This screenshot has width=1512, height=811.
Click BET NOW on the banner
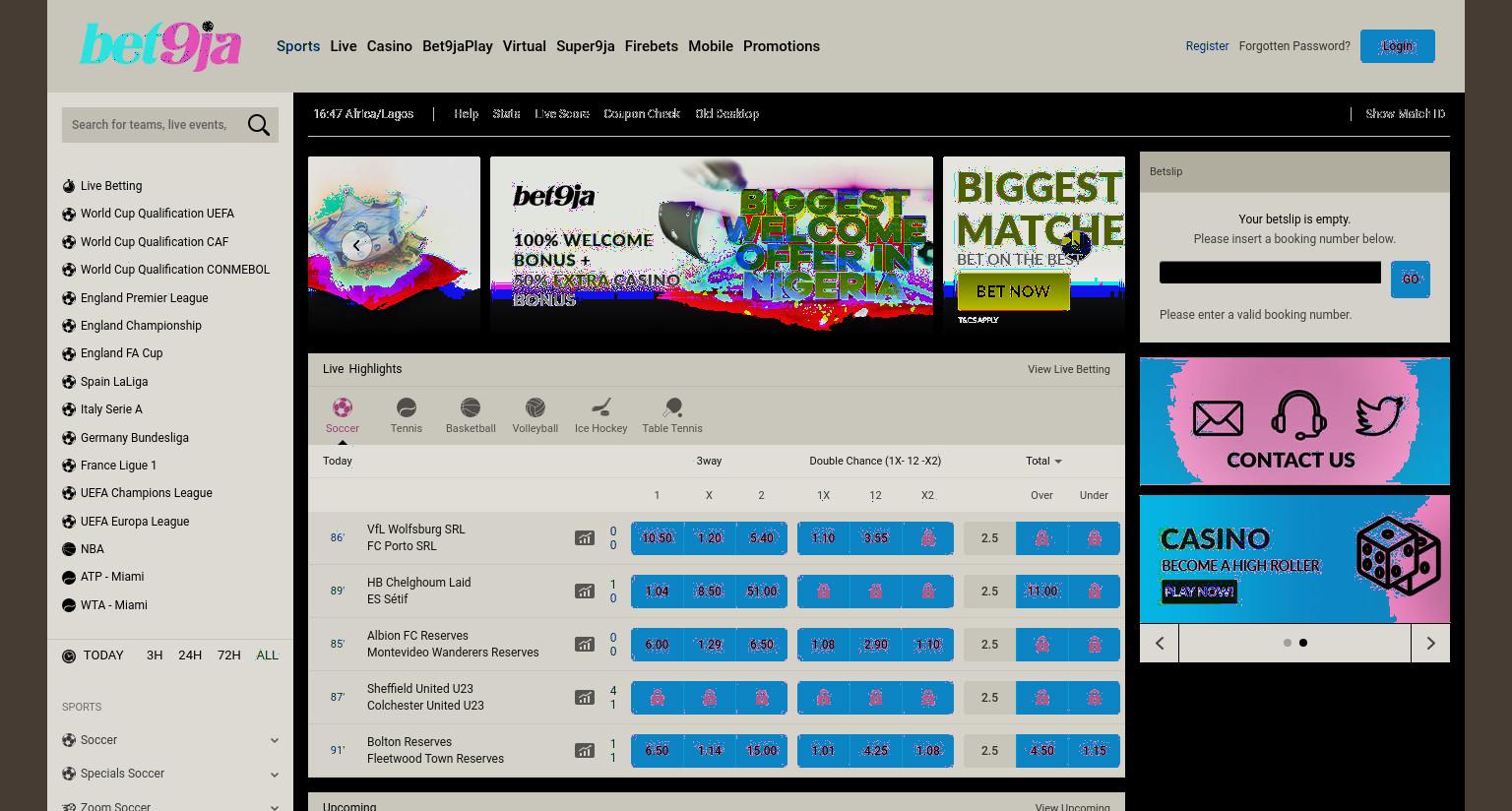click(x=1013, y=292)
